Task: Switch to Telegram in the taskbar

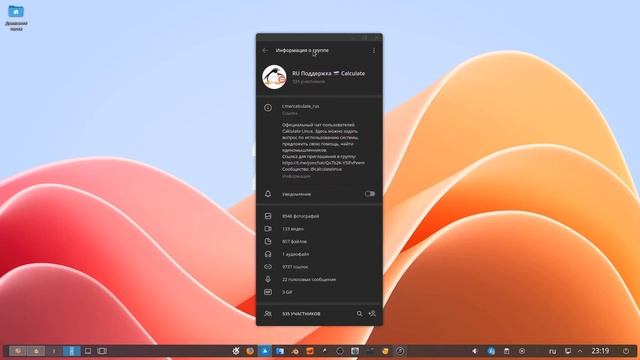Action: 265,351
